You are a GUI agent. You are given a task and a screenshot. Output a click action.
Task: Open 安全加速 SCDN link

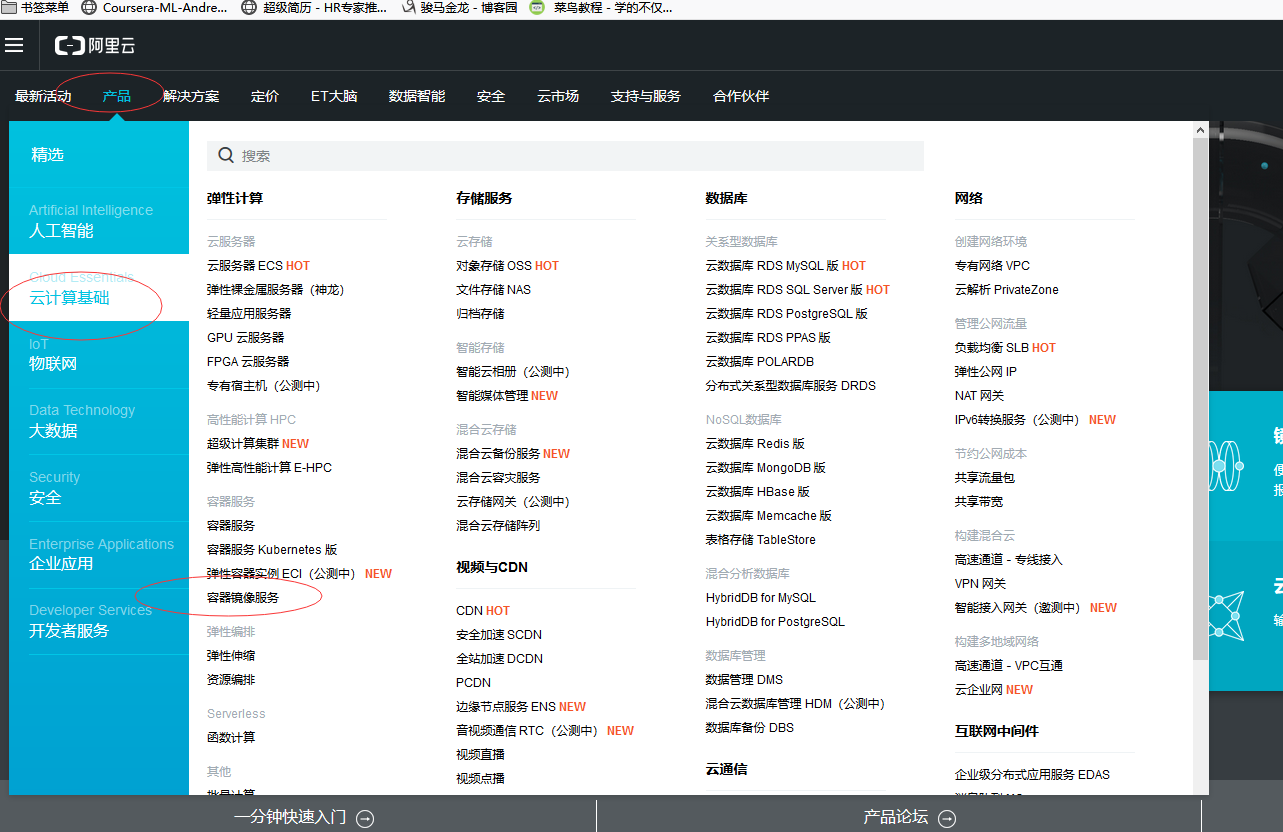pos(499,634)
